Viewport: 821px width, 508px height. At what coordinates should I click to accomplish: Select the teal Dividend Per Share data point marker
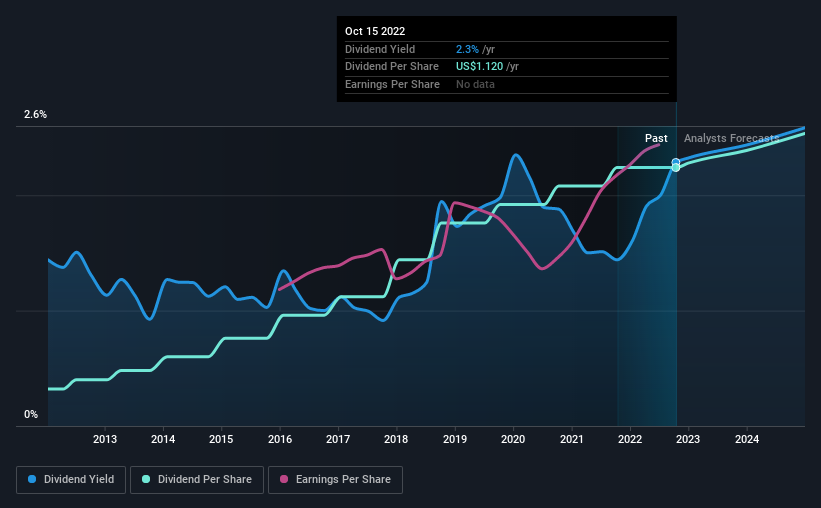tap(676, 168)
